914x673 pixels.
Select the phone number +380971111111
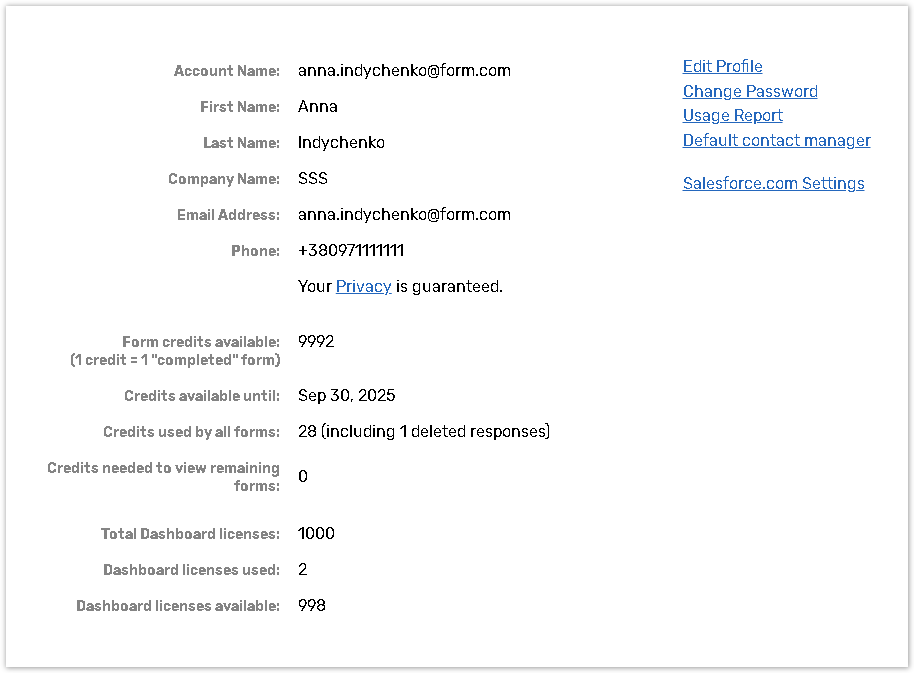pyautogui.click(x=351, y=251)
